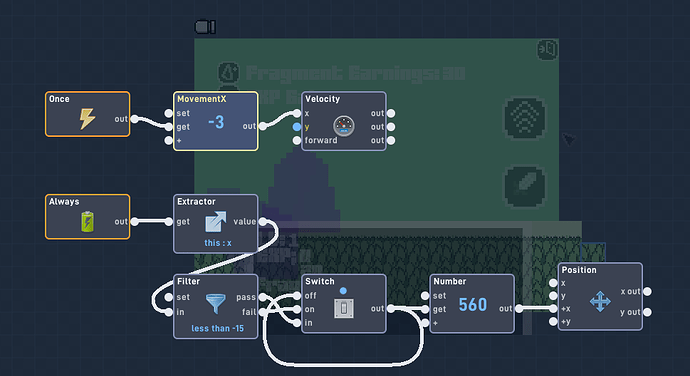690x376 pixels.
Task: Click the Velocity forward out port
Action: (391, 140)
